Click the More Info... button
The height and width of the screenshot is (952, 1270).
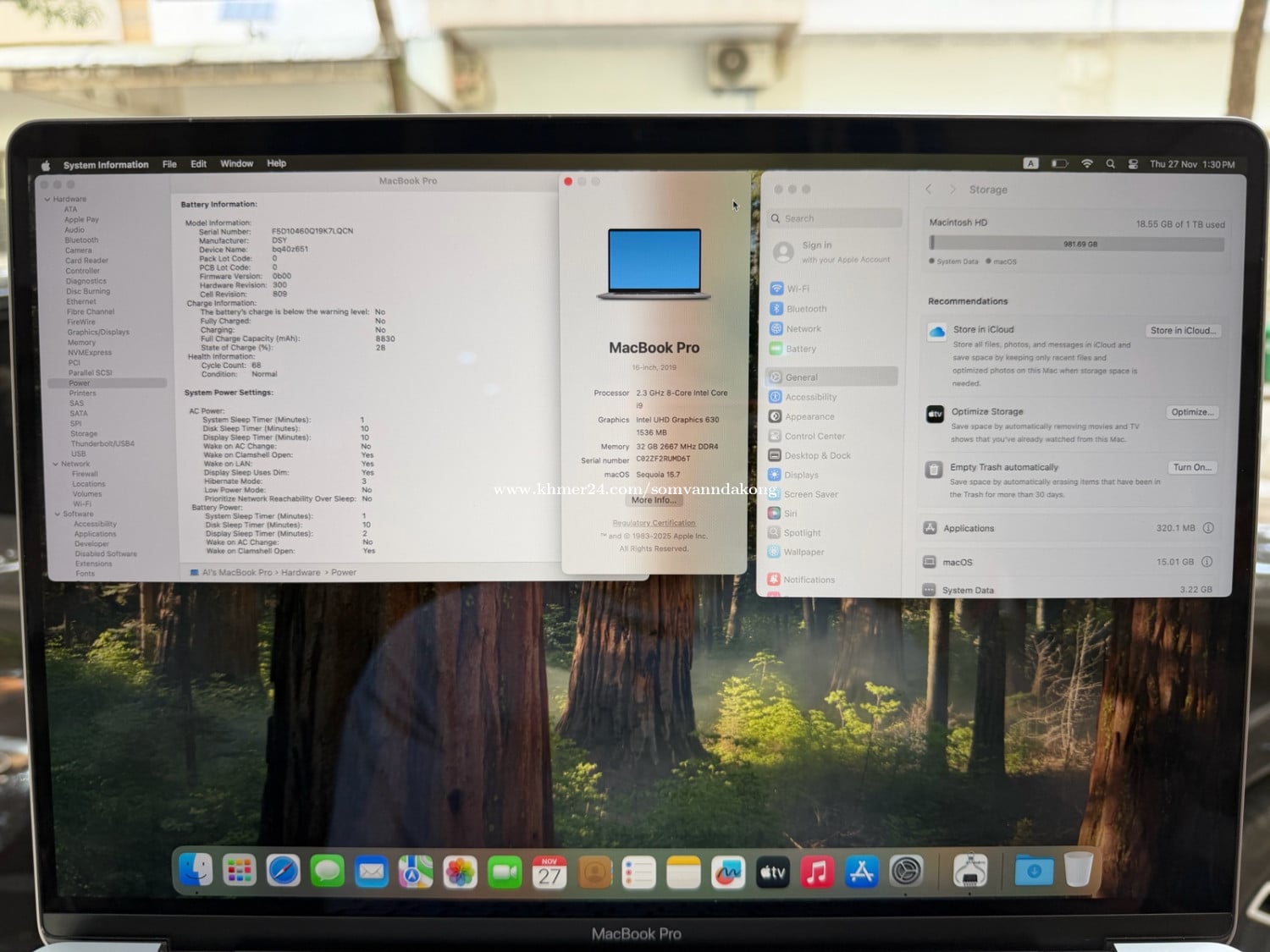coord(654,500)
